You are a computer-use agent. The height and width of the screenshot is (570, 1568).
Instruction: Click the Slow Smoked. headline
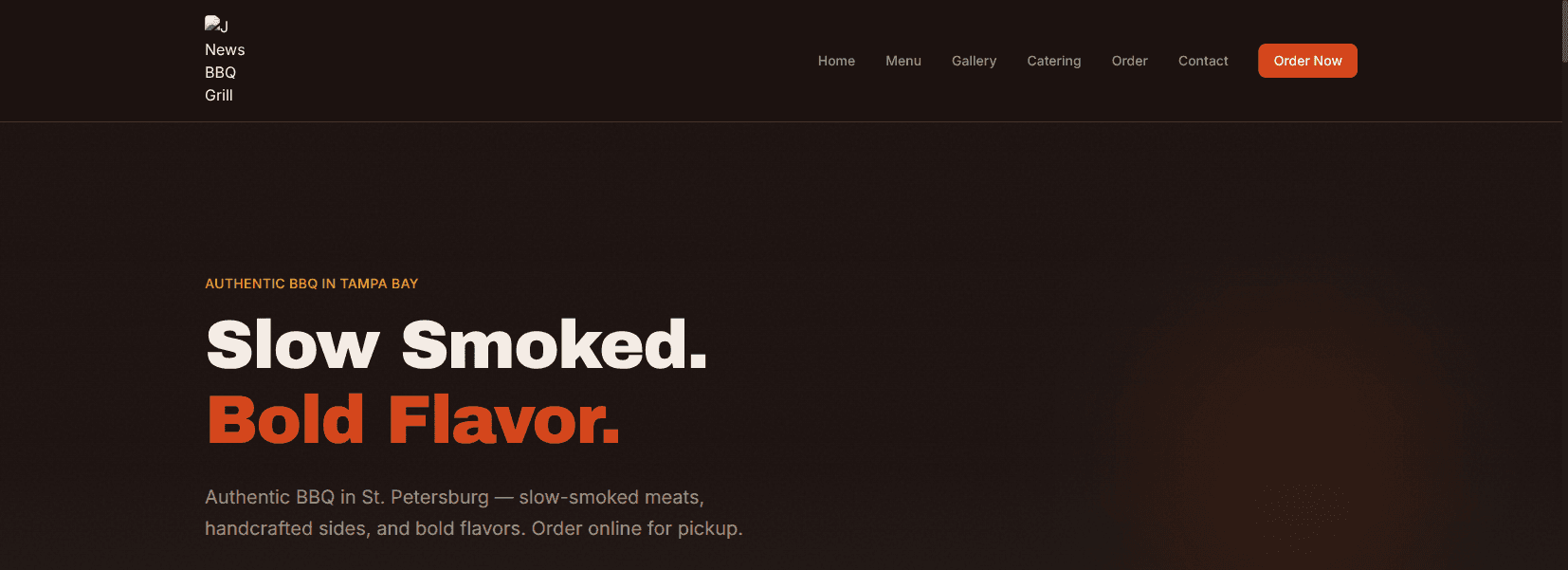(457, 344)
